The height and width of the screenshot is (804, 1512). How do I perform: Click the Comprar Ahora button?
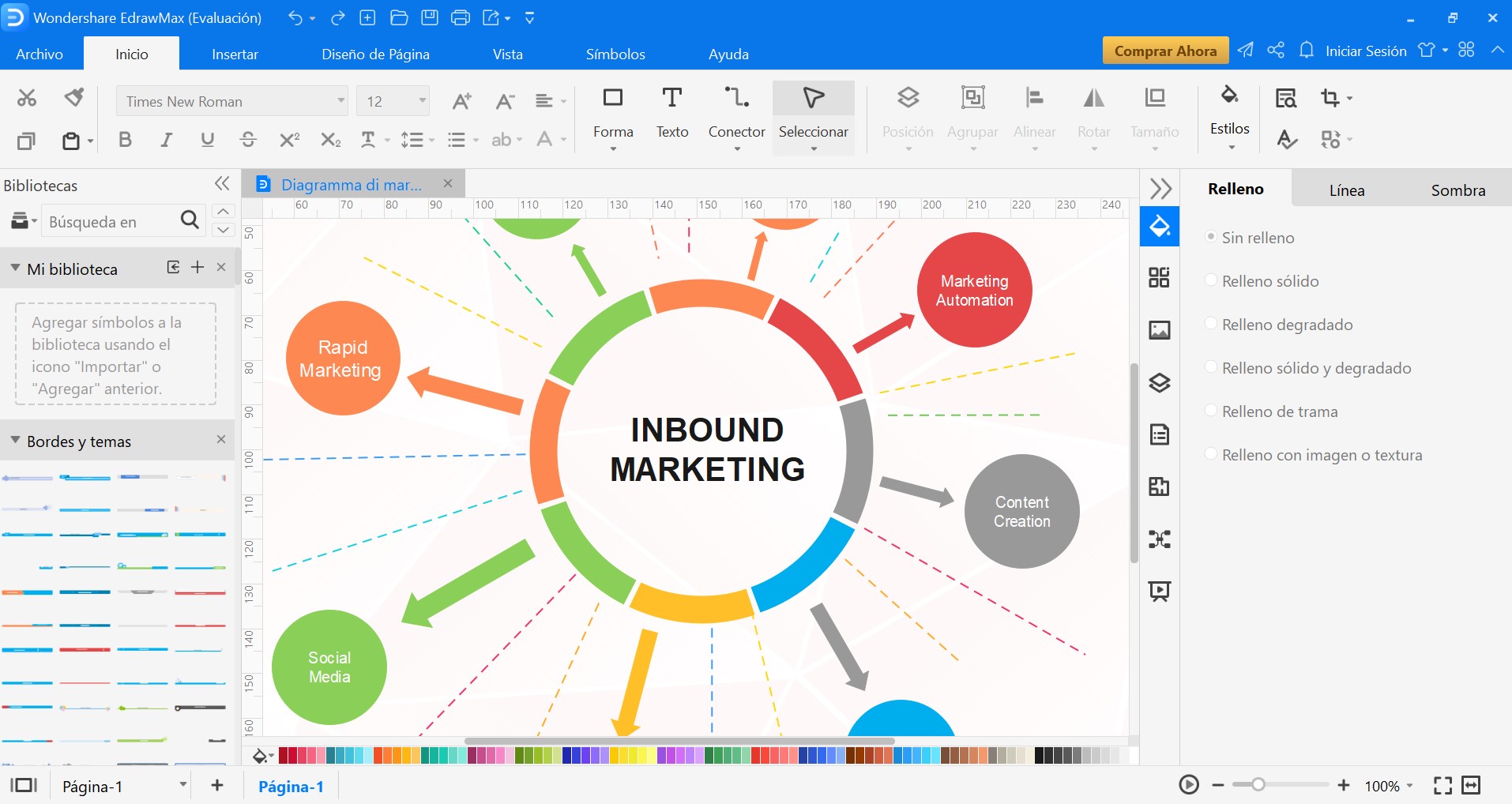pos(1165,51)
